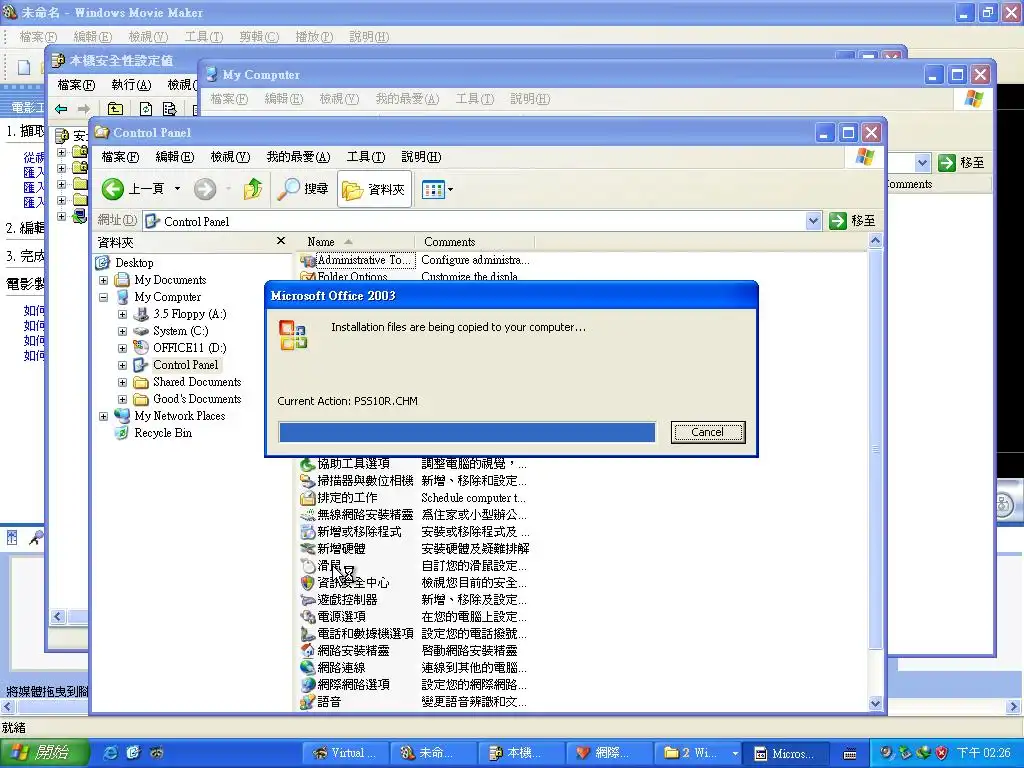This screenshot has height=768, width=1024.
Task: Open 檢視(V) menu in Control Panel
Action: (230, 157)
